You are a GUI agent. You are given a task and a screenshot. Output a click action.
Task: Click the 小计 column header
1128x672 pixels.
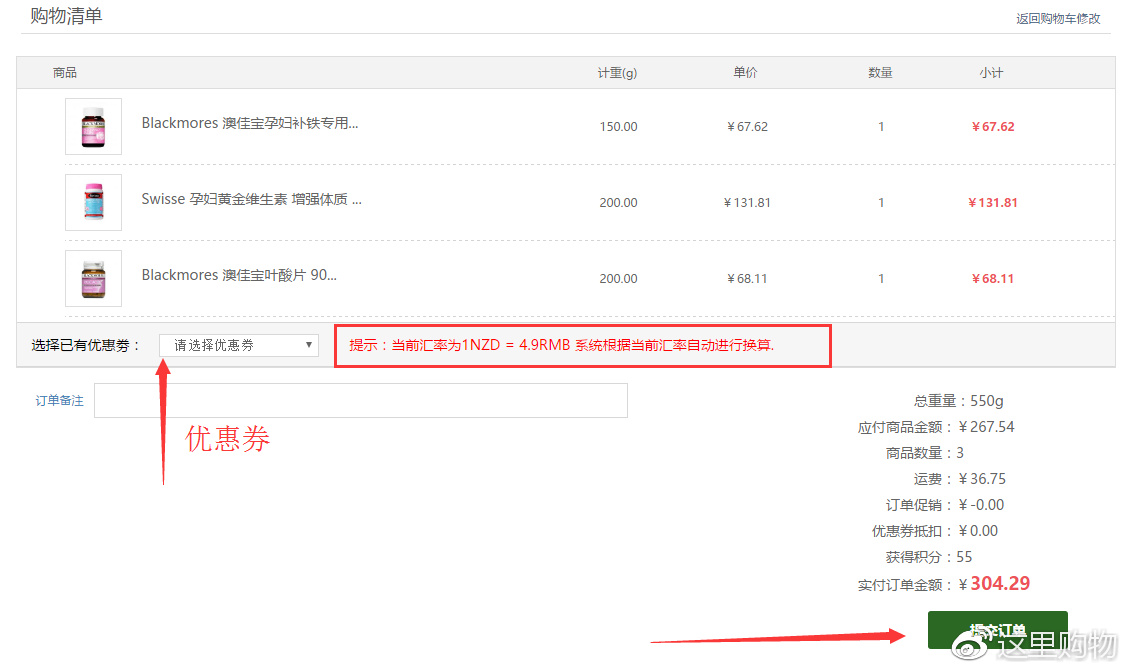pos(991,73)
